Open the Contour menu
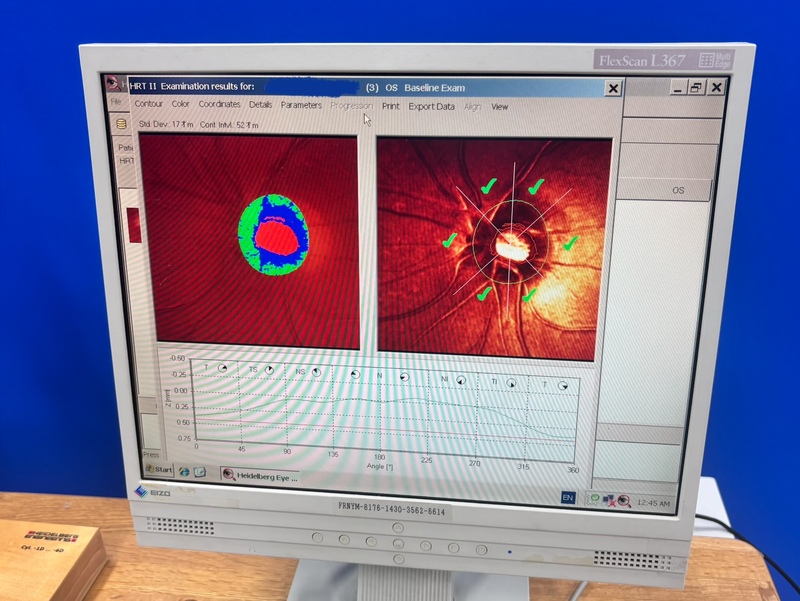The image size is (800, 601). pos(148,104)
